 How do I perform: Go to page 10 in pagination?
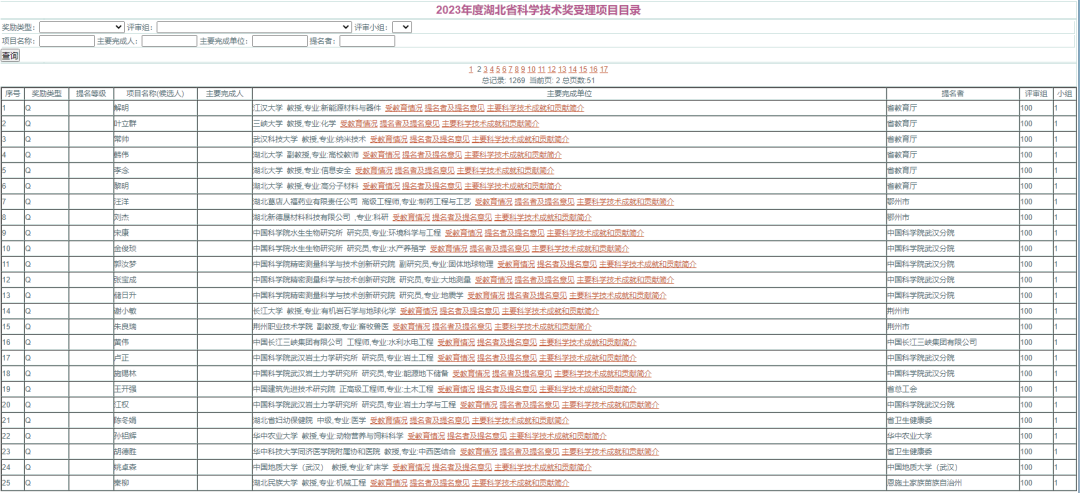(x=531, y=70)
